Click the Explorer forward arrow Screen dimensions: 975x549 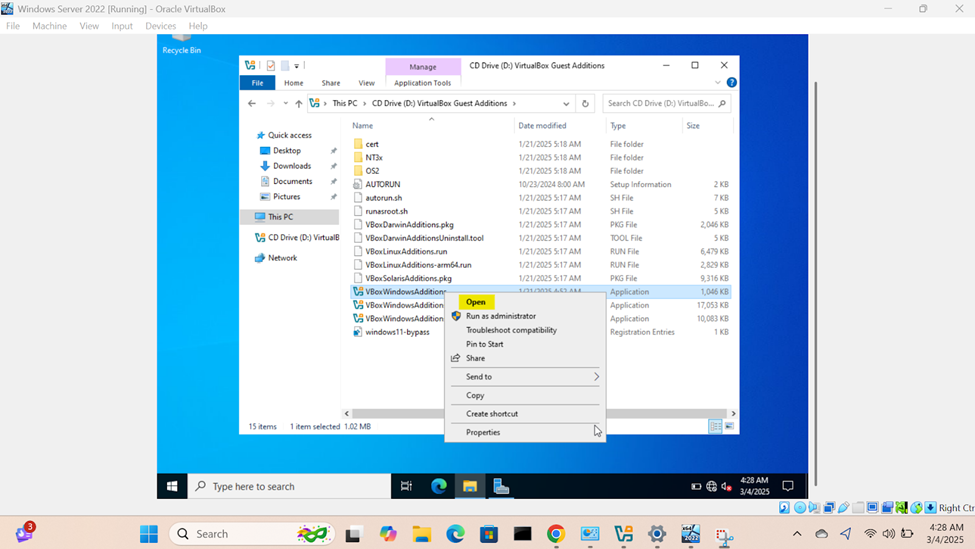(x=270, y=103)
